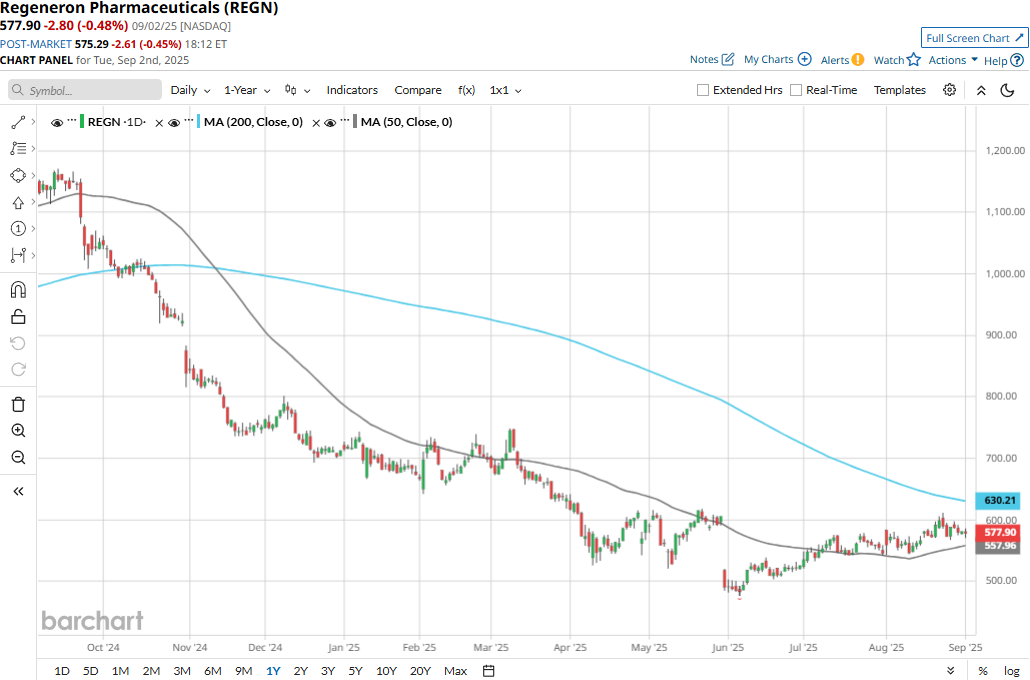Open chart settings gear icon

949,90
